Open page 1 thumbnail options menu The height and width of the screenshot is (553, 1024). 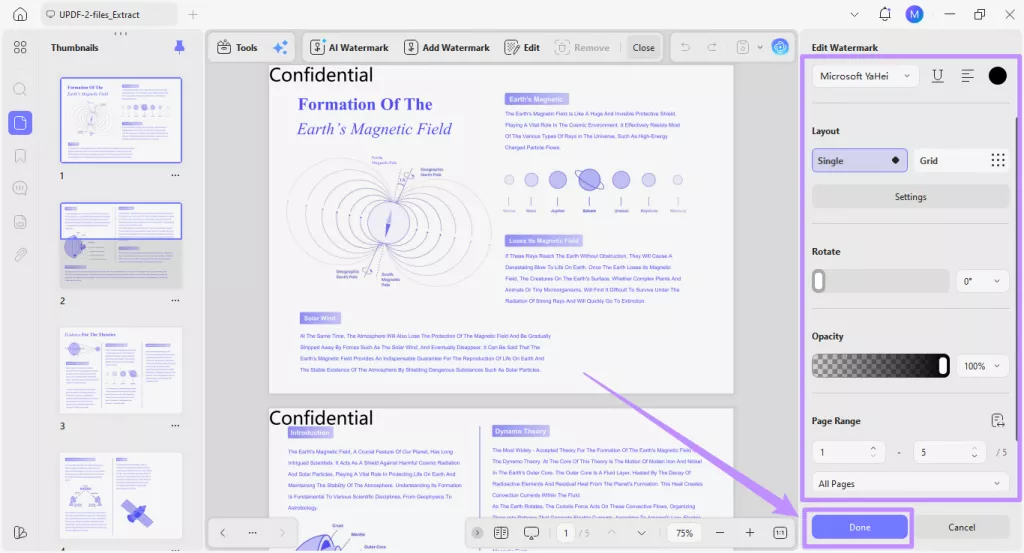click(175, 175)
